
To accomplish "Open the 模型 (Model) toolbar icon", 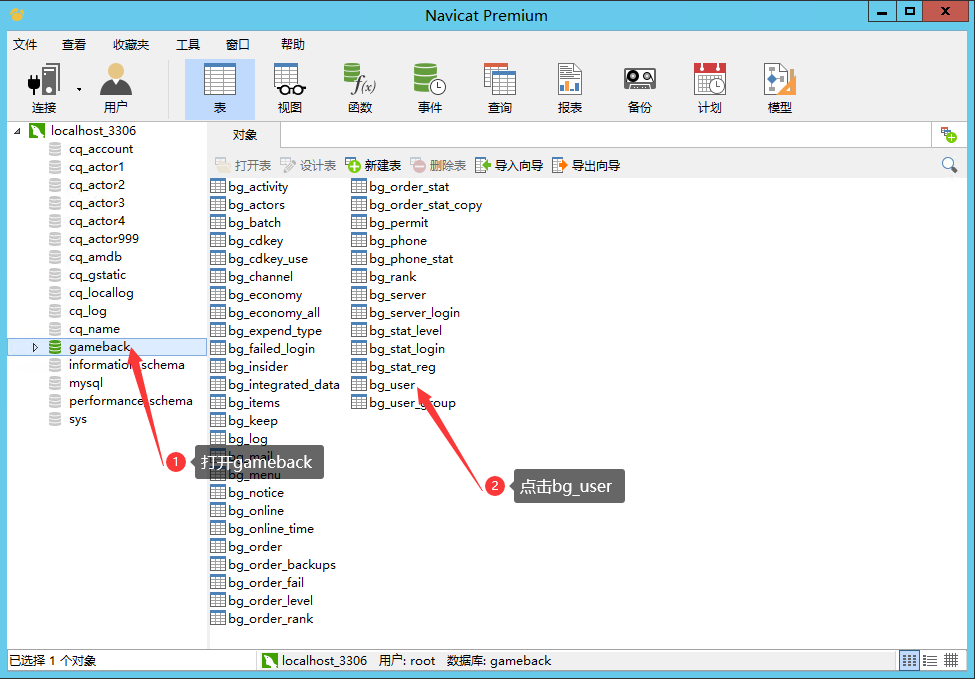I will coord(779,88).
